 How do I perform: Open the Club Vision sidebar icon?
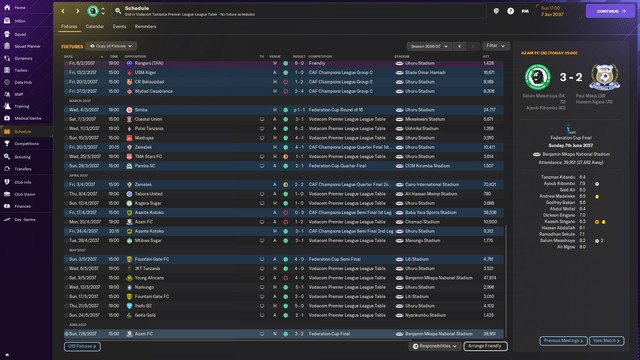click(7, 194)
